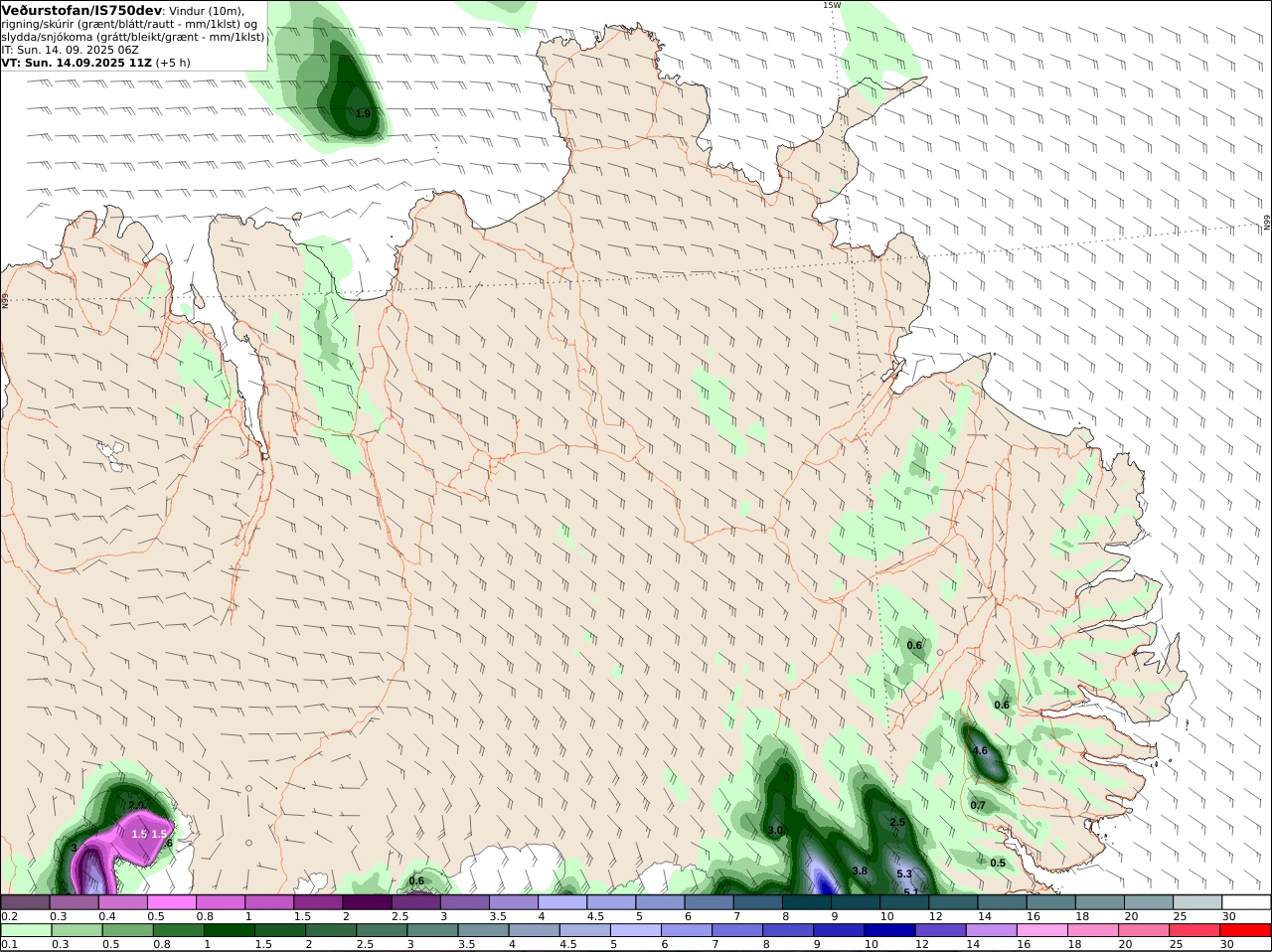This screenshot has height=952, width=1272.
Task: Pick the periwinkle swatch at rain legend 5
Action: (x=636, y=930)
